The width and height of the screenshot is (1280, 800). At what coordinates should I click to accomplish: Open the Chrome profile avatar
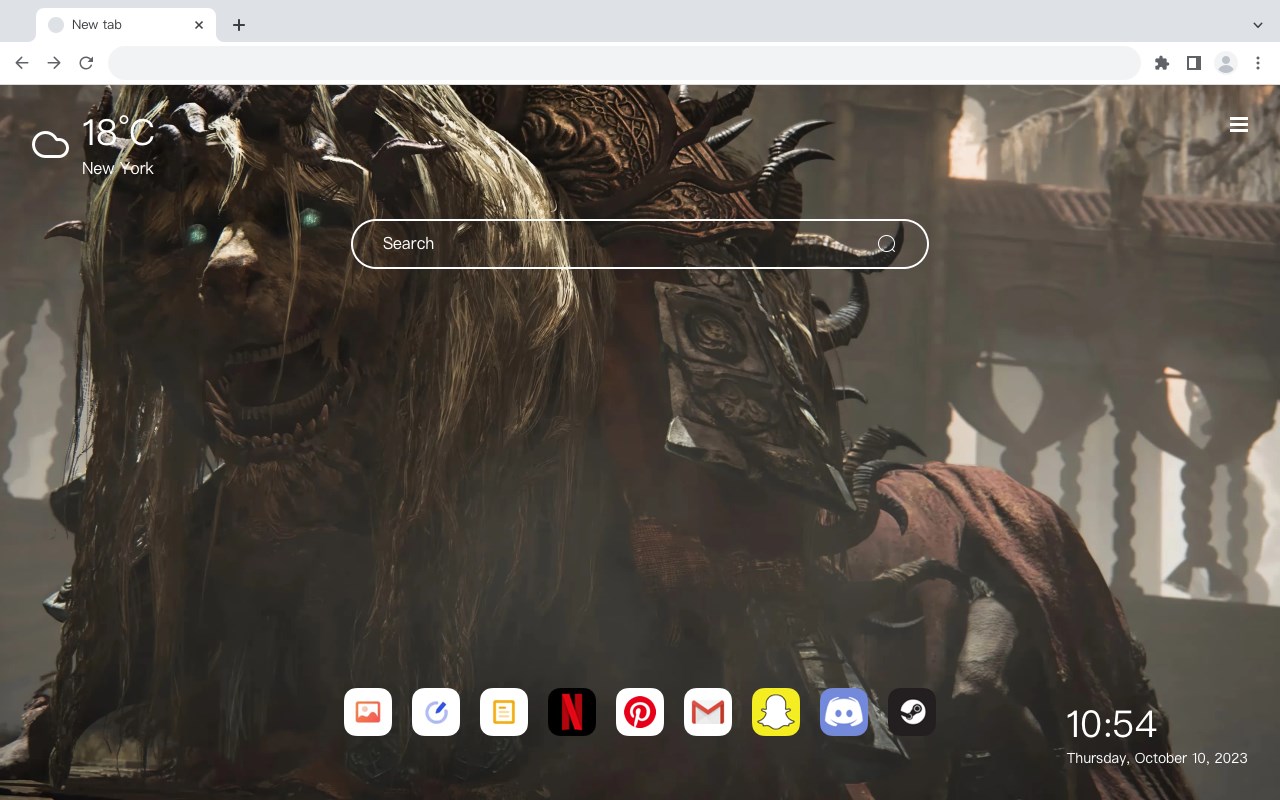1226,63
